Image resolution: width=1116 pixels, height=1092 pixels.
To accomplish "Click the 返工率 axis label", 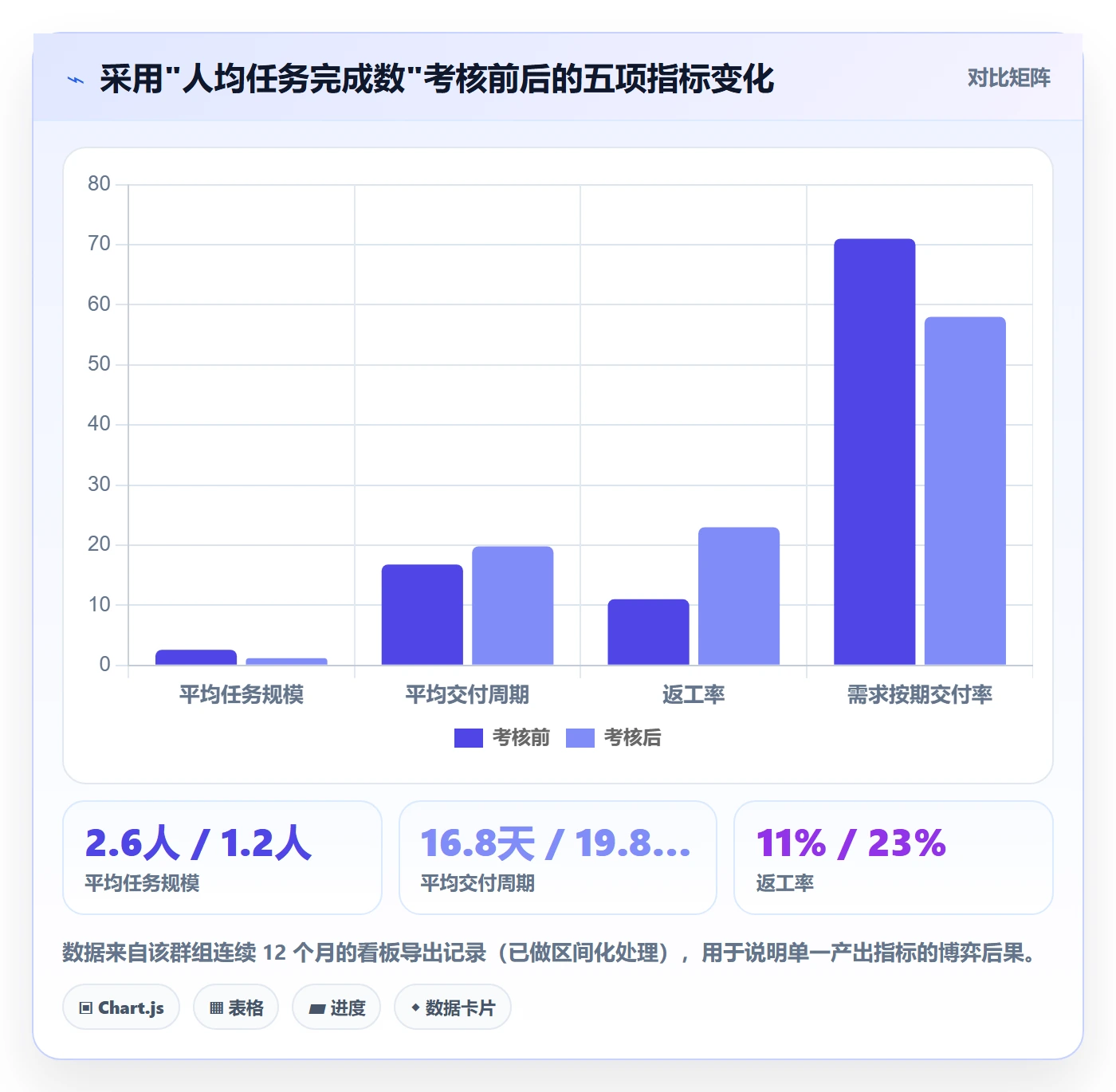I will (694, 695).
